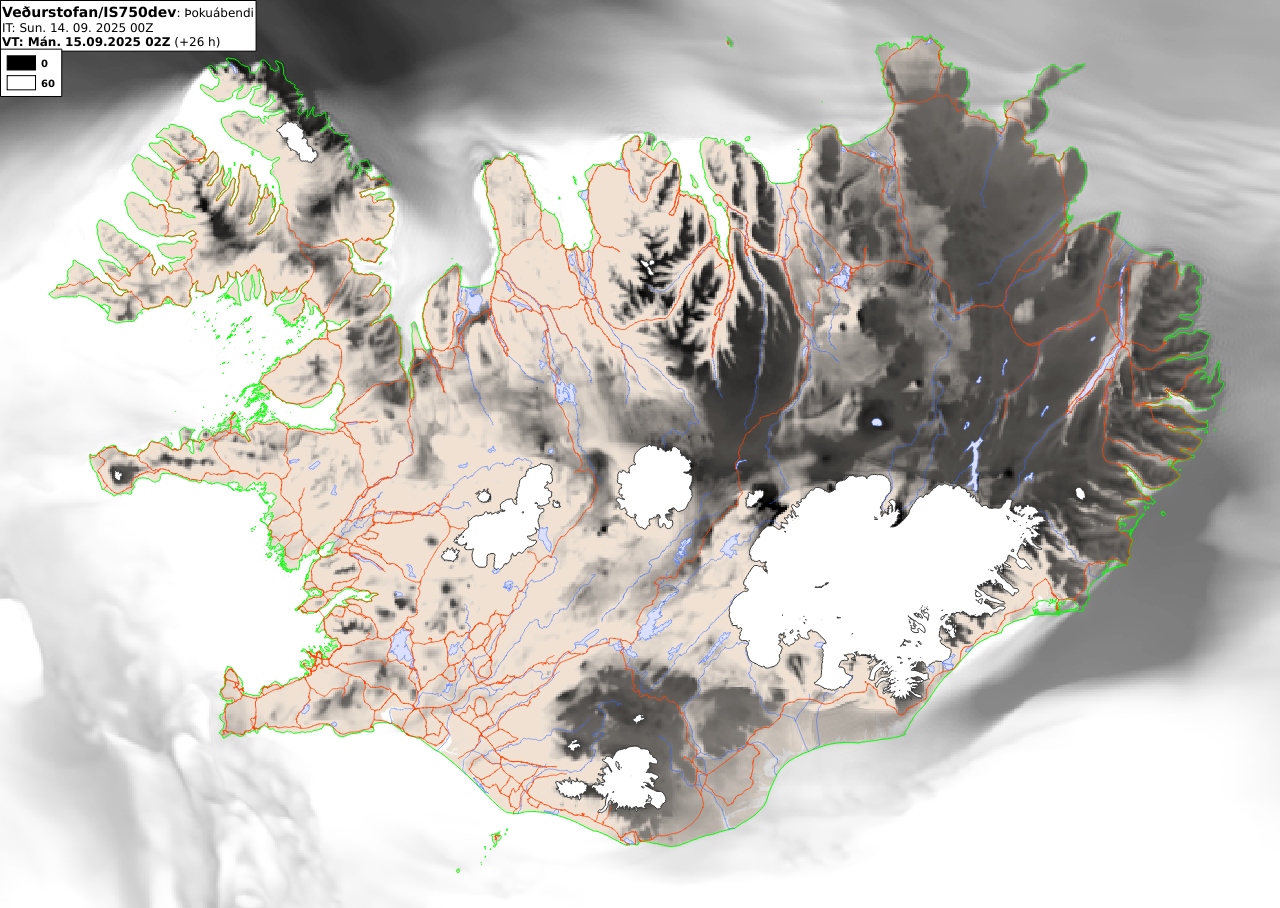Click the title text Veðurstofan/IS750dev
The width and height of the screenshot is (1280, 908).
90,12
